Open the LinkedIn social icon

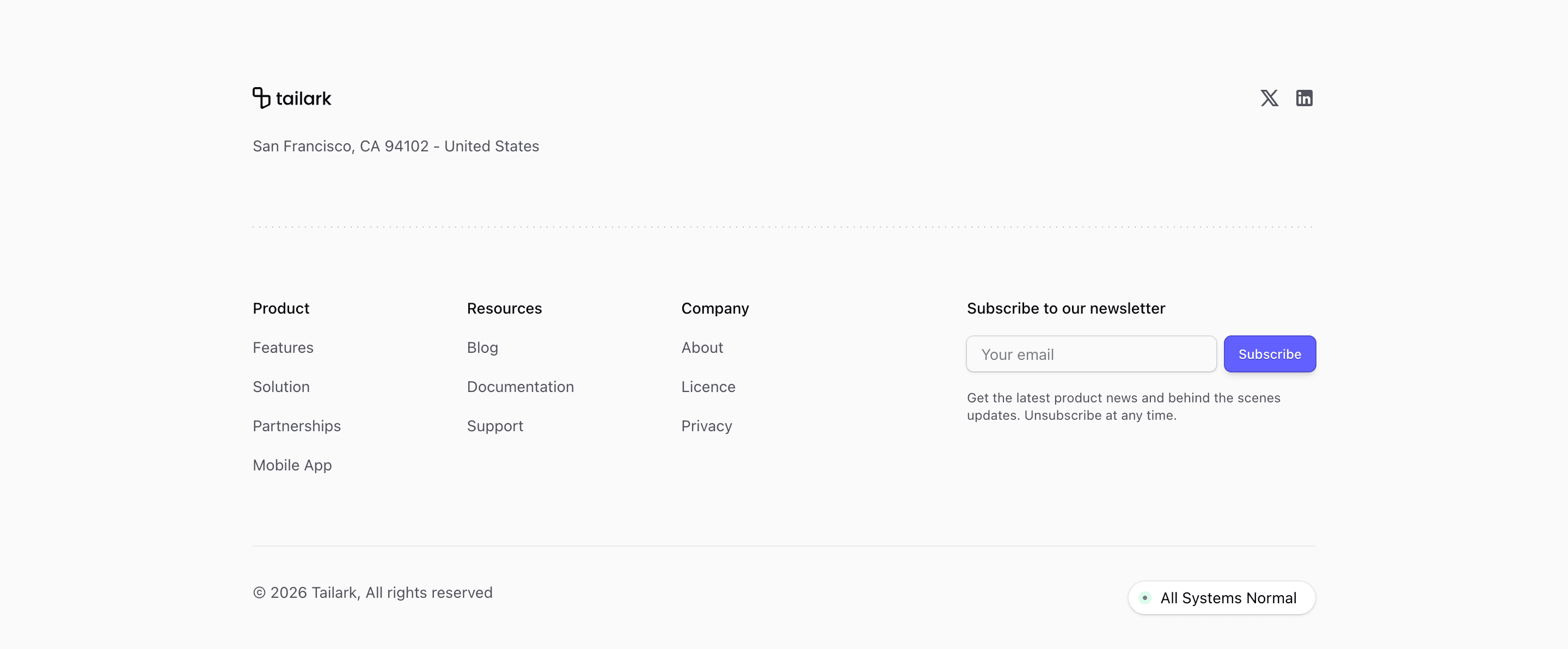pos(1304,98)
